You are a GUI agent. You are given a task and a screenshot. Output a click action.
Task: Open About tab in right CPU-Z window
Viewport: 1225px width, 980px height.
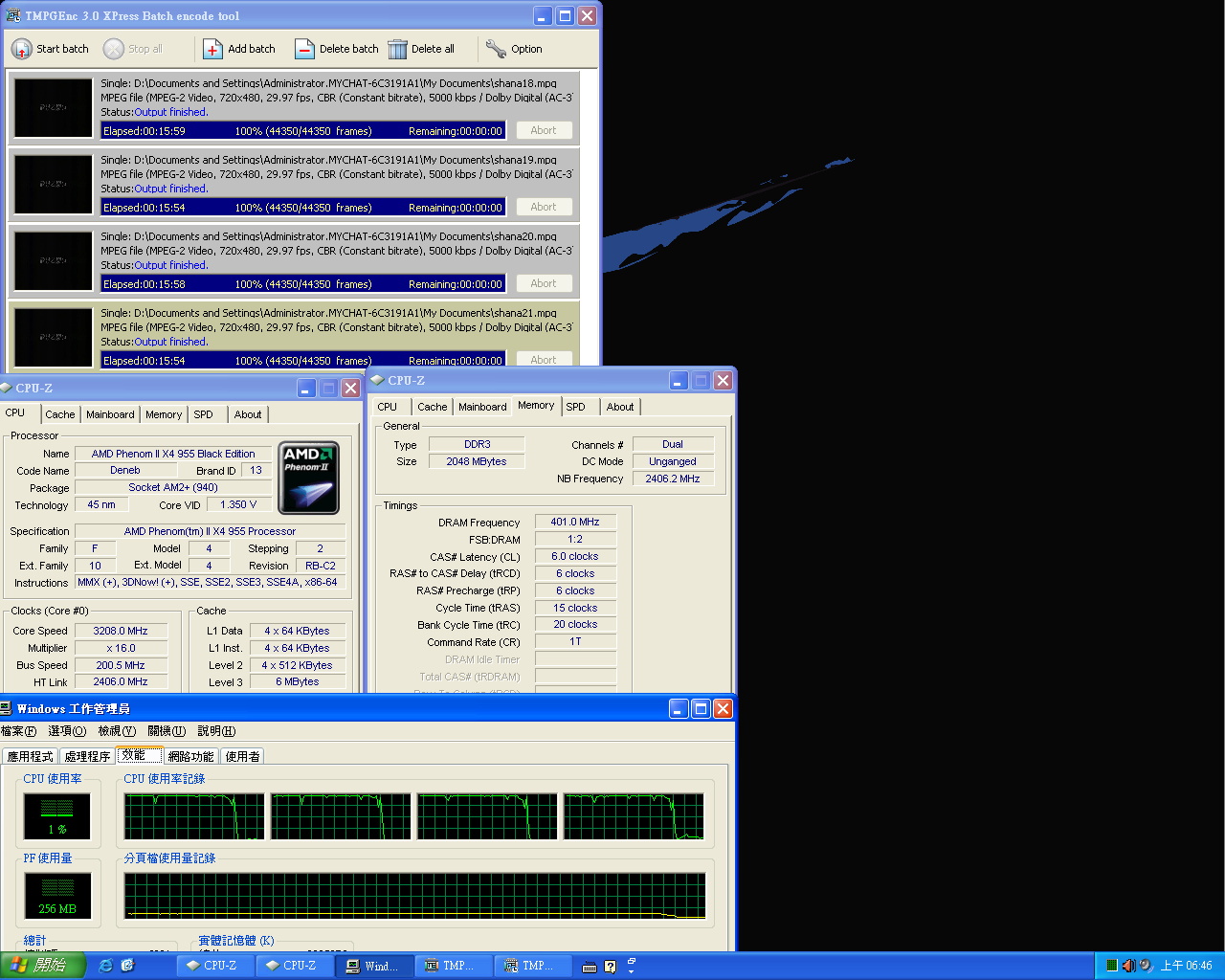(620, 407)
